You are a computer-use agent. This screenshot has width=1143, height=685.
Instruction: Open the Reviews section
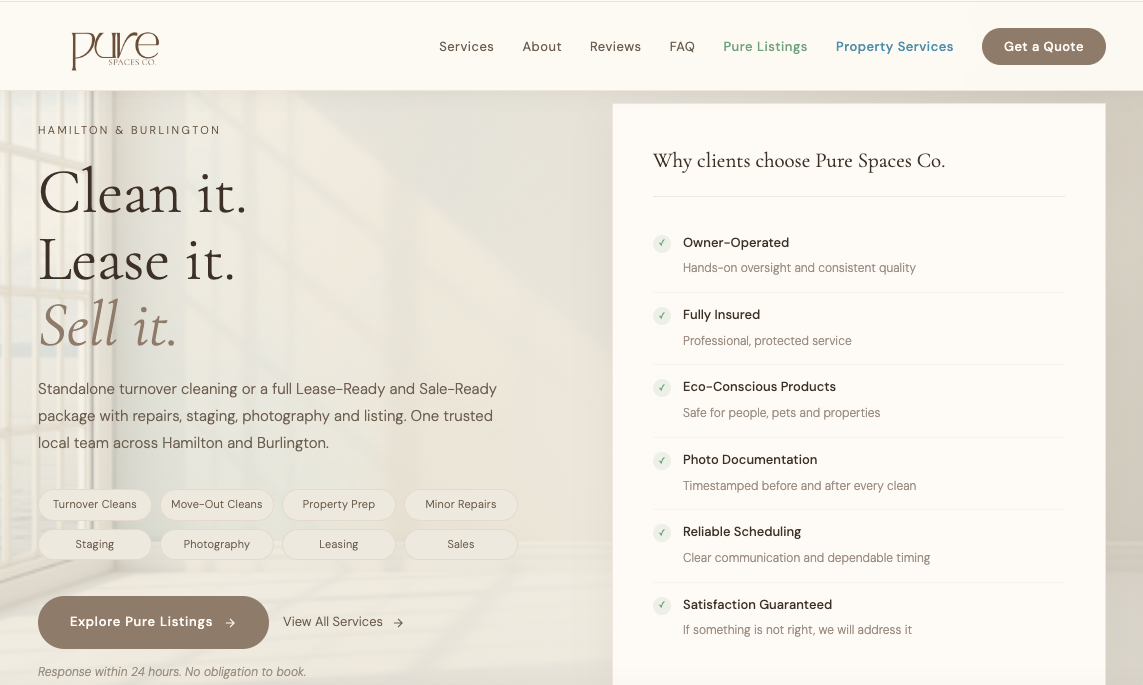615,47
